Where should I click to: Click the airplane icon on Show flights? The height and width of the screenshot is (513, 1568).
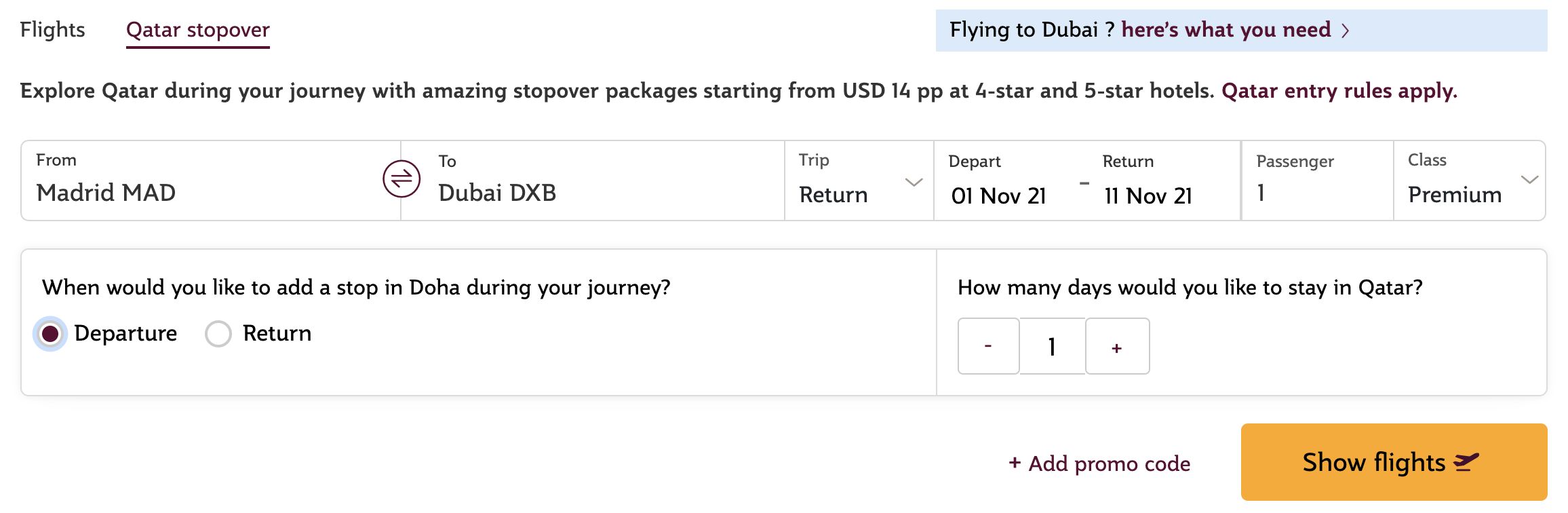coord(1466,462)
